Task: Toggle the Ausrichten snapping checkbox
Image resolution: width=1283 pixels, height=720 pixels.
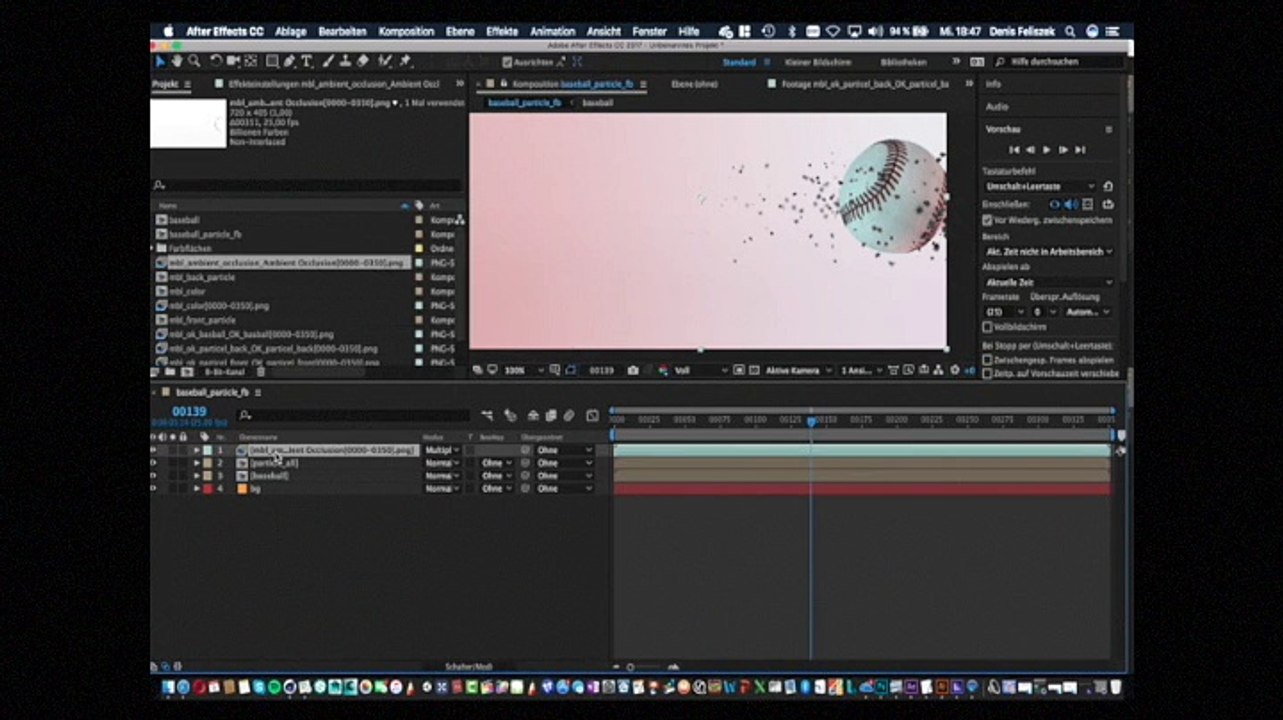Action: (x=507, y=62)
